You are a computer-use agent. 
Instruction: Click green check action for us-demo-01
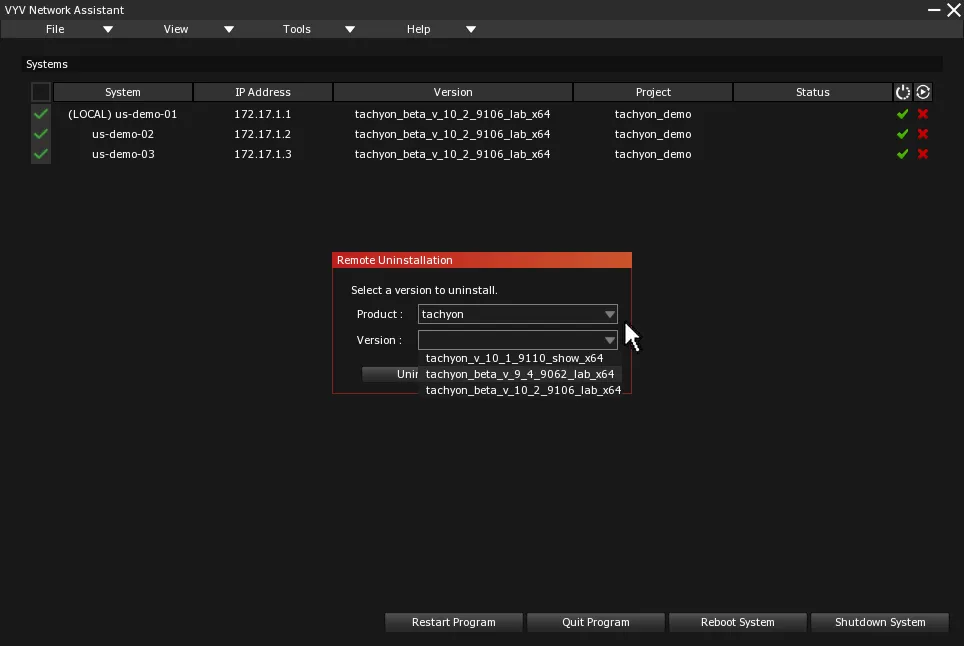click(902, 114)
